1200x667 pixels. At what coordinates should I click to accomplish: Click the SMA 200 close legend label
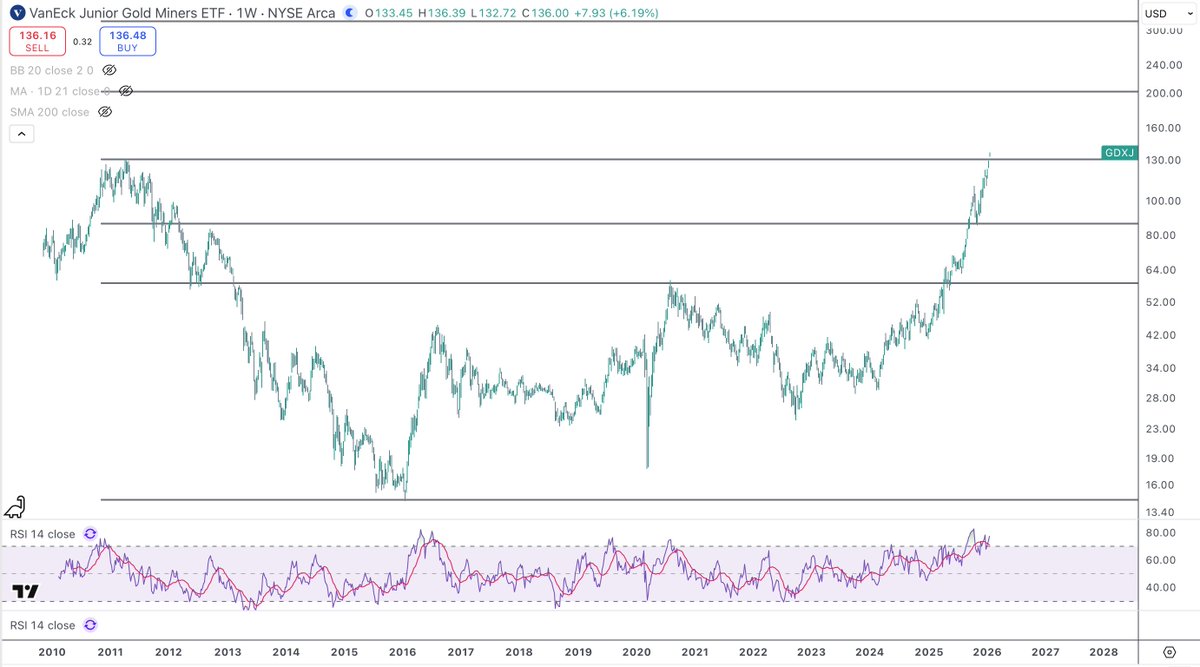(49, 112)
